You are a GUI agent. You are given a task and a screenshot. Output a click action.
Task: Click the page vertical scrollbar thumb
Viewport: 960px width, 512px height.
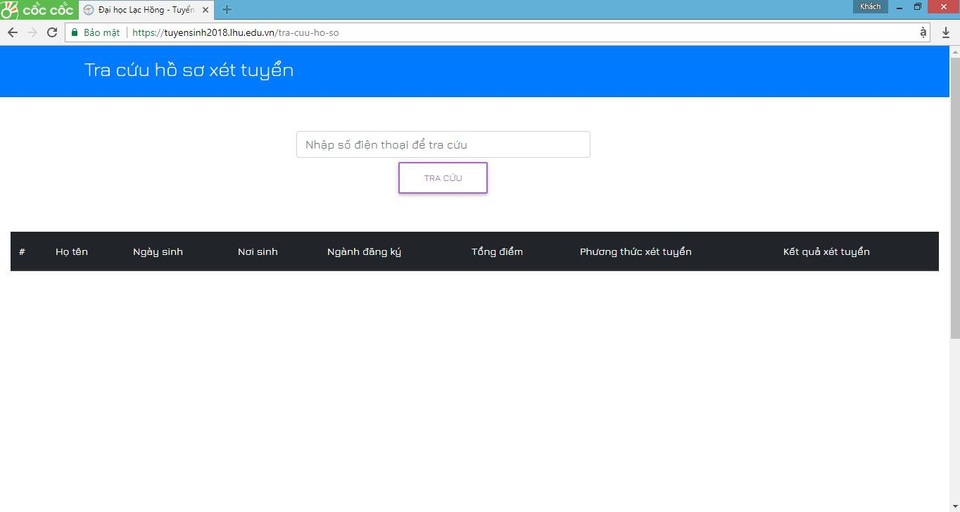pos(955,197)
